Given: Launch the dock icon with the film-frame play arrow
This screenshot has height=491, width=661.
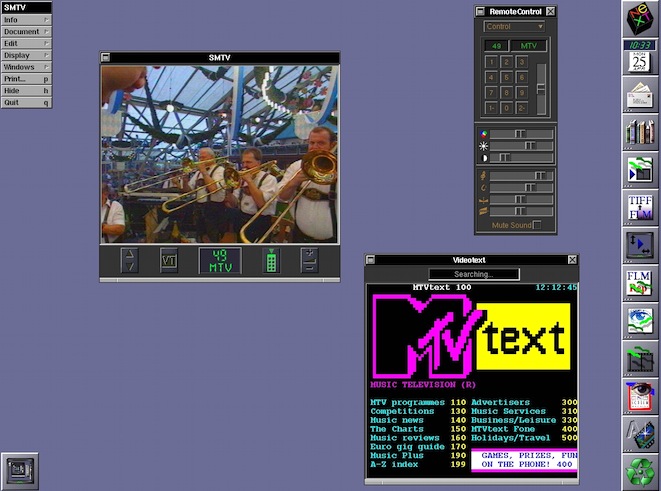Looking at the screenshot, I should (640, 169).
